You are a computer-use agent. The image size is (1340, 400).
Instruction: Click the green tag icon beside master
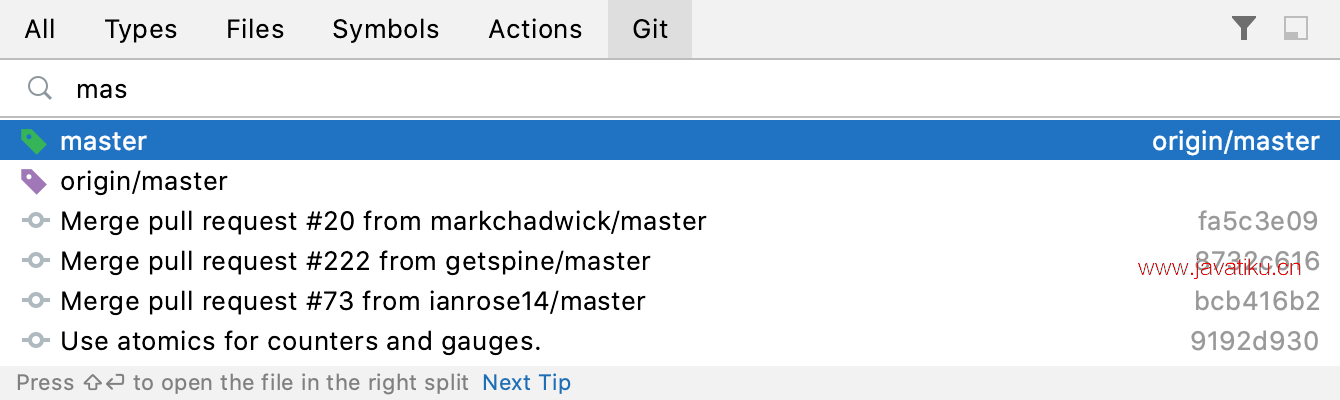tap(34, 141)
